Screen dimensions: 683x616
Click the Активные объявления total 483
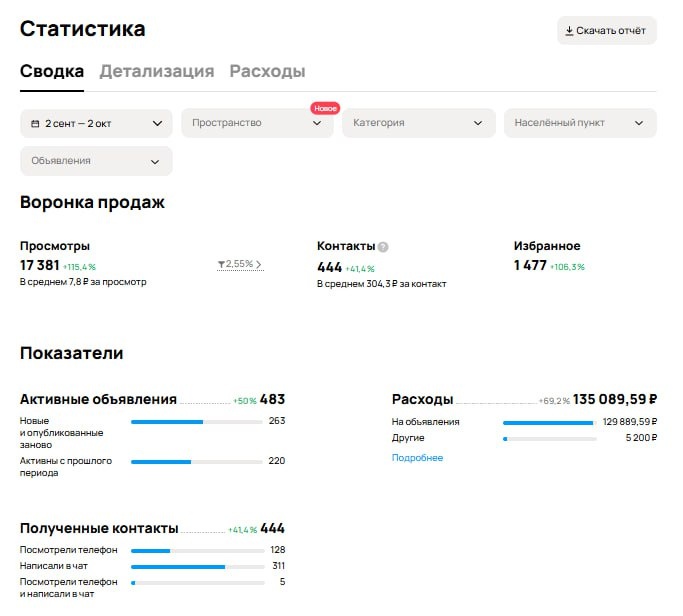(272, 399)
